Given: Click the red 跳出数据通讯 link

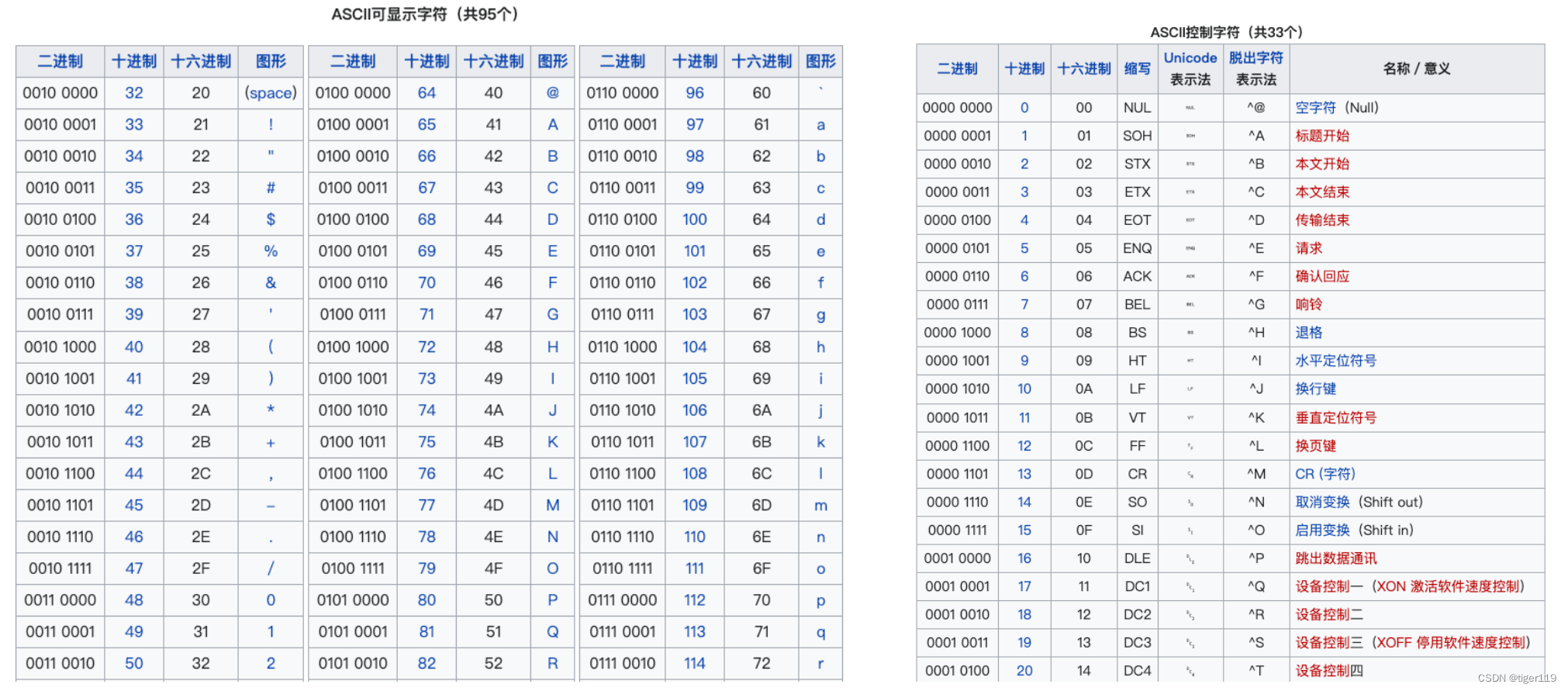Looking at the screenshot, I should click(x=1336, y=558).
